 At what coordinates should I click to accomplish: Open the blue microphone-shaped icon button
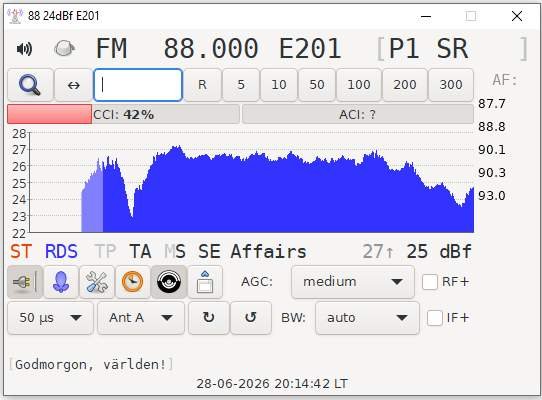coord(61,282)
